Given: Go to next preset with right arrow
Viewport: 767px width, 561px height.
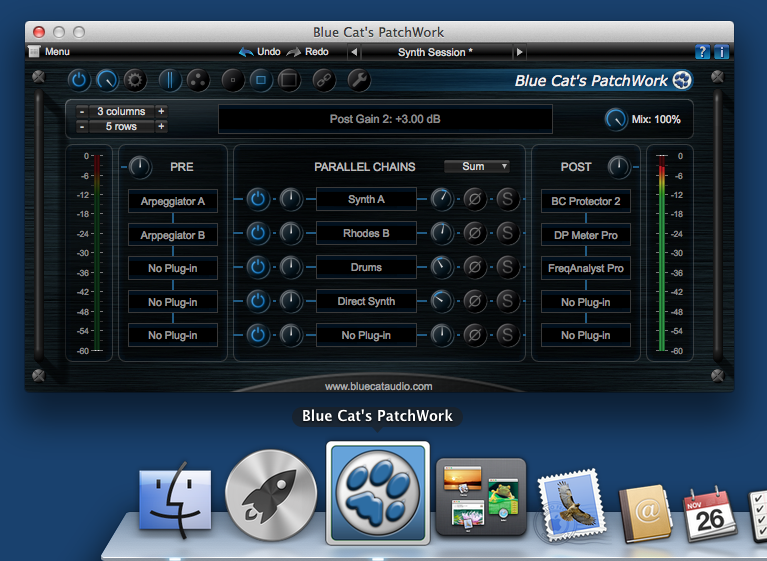Looking at the screenshot, I should (519, 52).
